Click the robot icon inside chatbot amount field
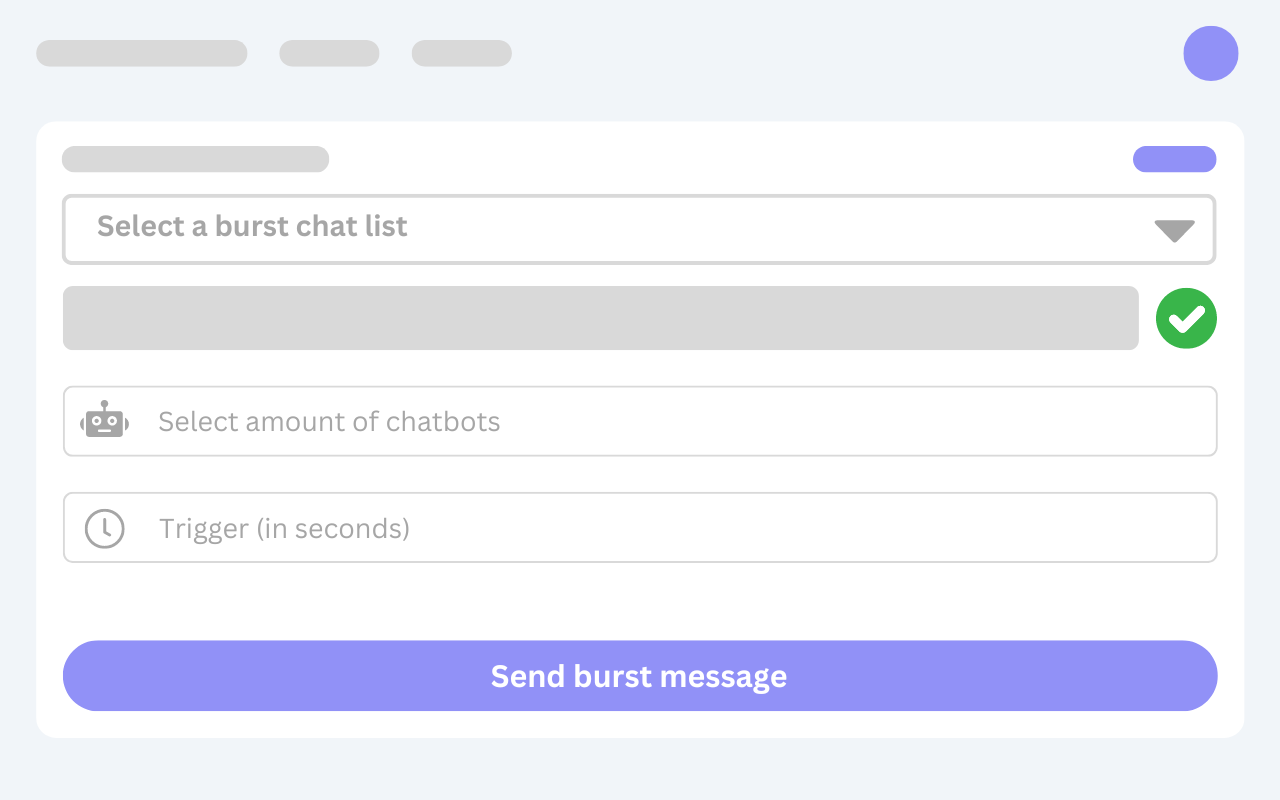Screen dimensions: 1280x800 tap(104, 421)
